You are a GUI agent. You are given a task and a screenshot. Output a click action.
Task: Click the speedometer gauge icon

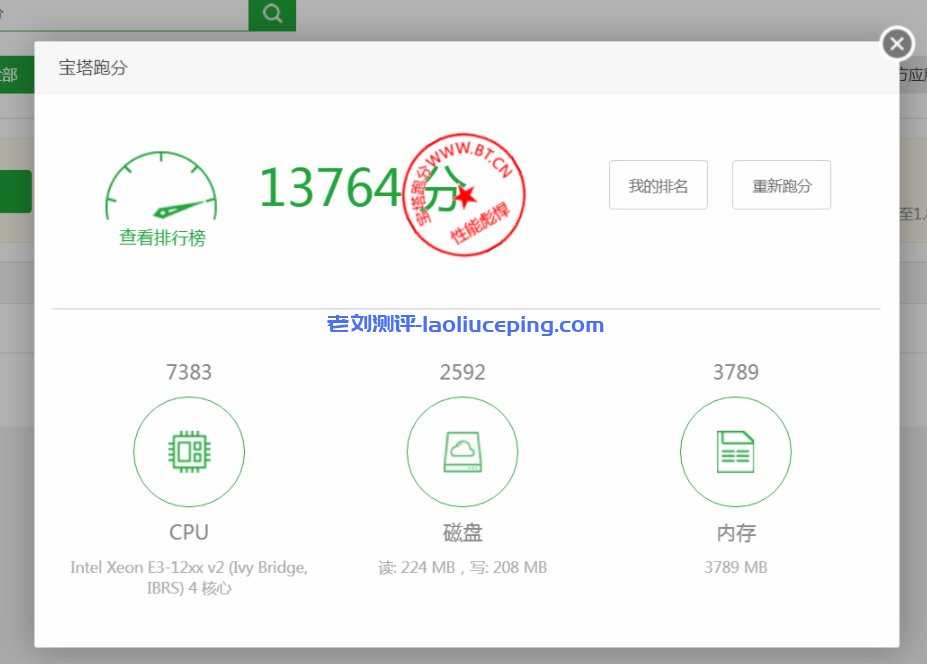click(161, 186)
